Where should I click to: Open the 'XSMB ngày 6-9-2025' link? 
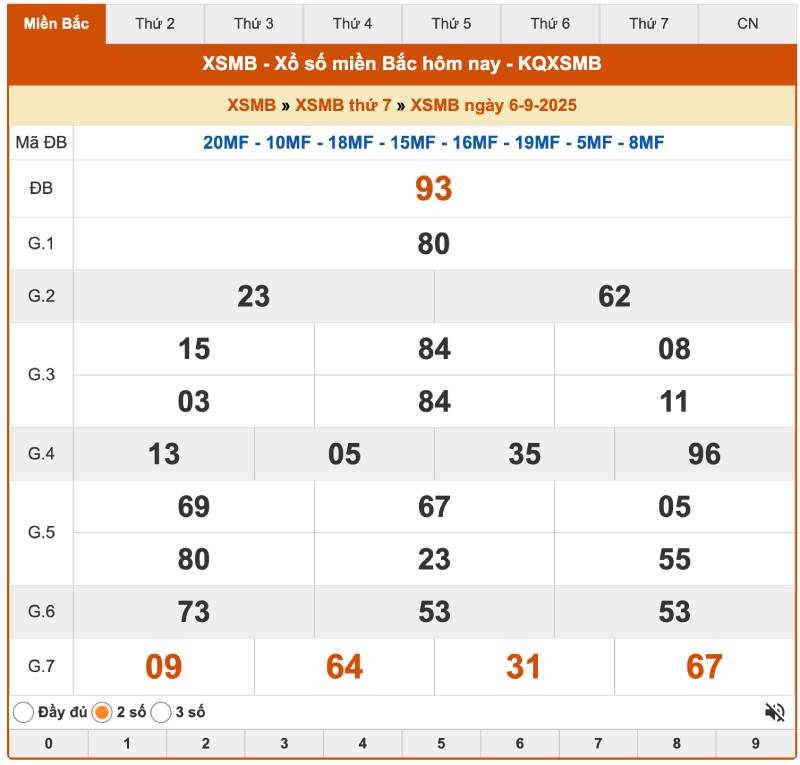tap(493, 105)
